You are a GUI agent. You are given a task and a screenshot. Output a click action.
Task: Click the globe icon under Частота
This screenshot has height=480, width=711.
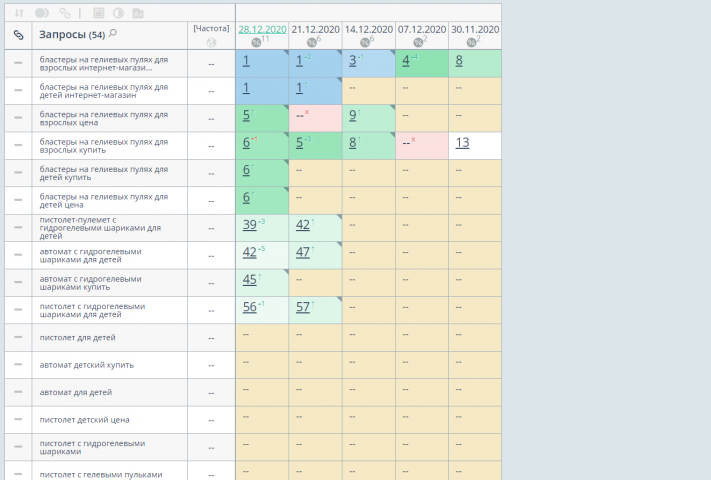click(211, 43)
